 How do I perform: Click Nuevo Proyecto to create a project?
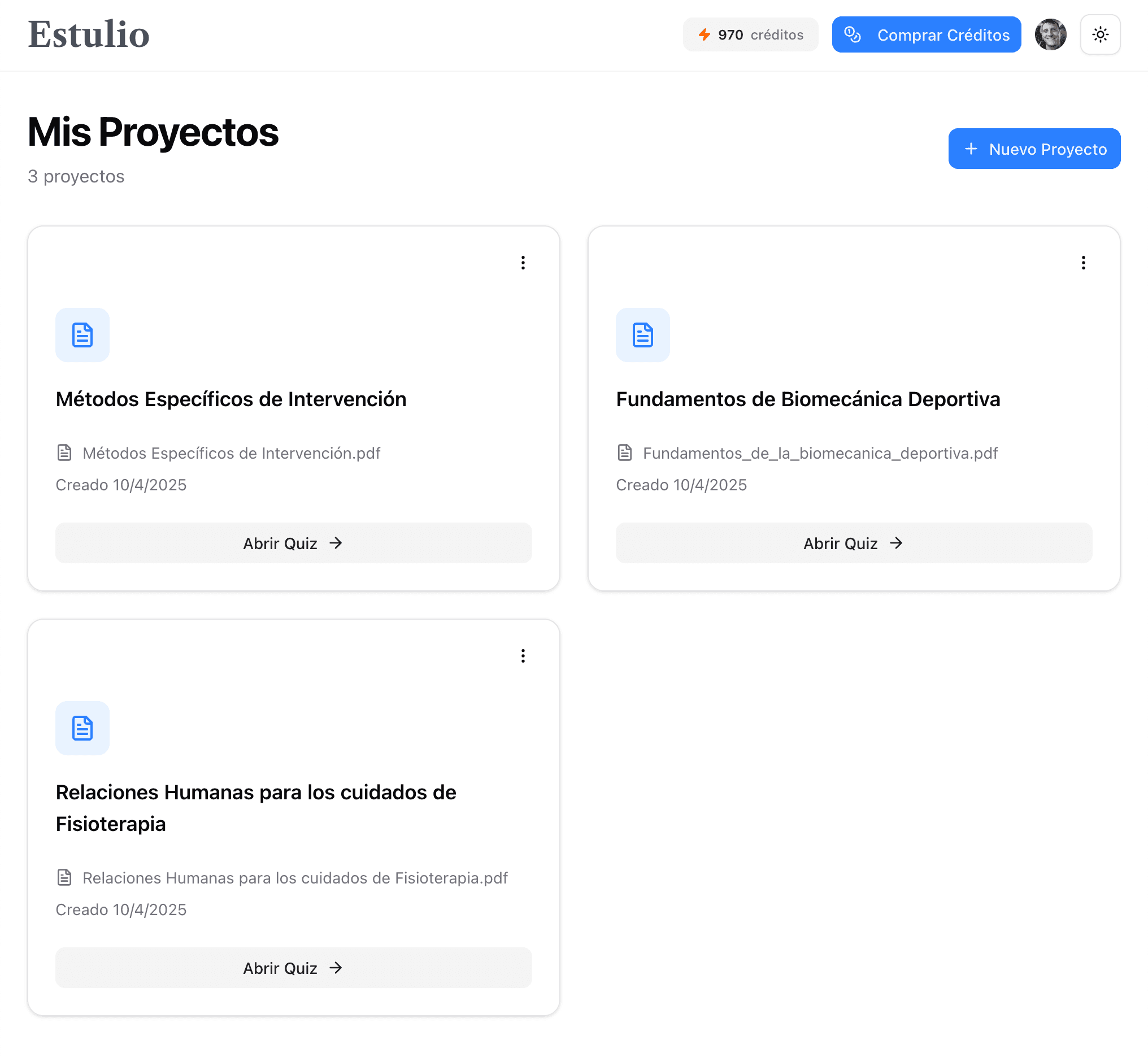(1034, 149)
